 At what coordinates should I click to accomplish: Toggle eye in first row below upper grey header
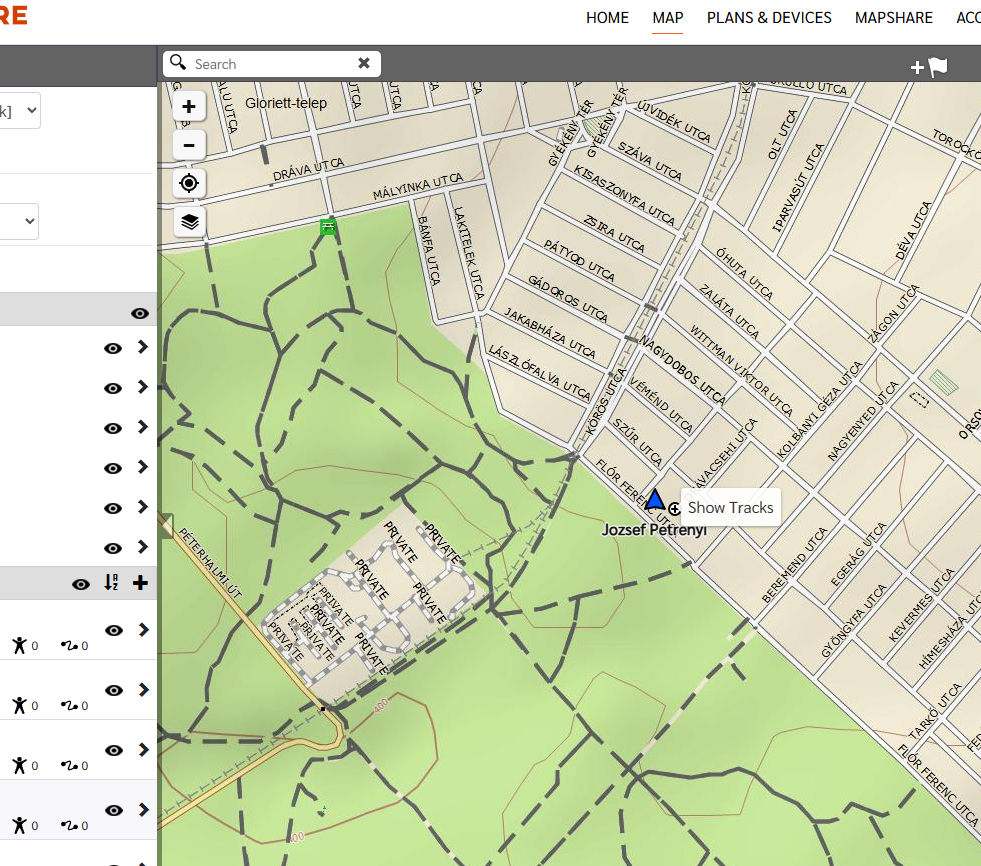113,349
